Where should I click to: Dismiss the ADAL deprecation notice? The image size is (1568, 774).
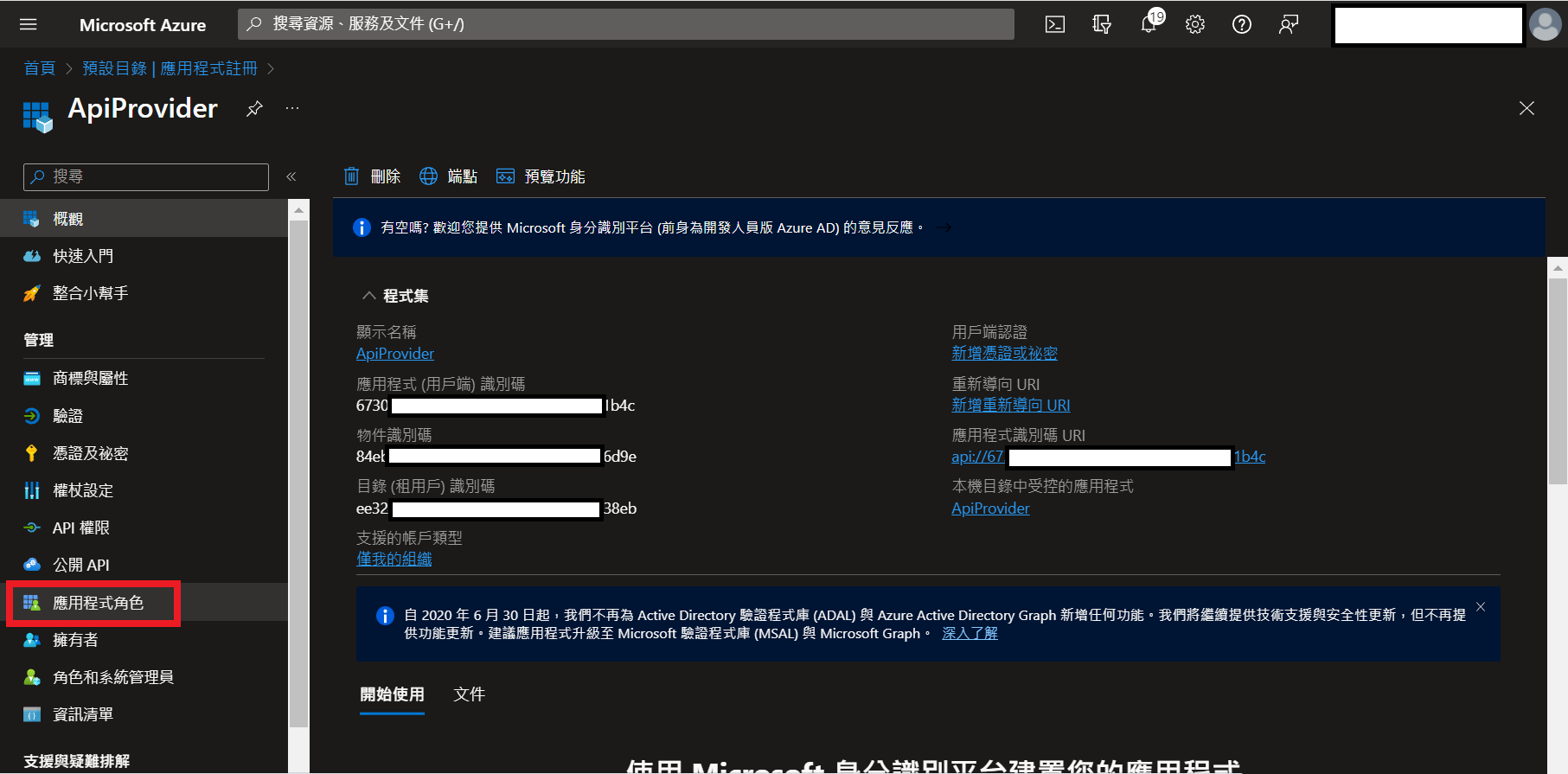point(1481,607)
